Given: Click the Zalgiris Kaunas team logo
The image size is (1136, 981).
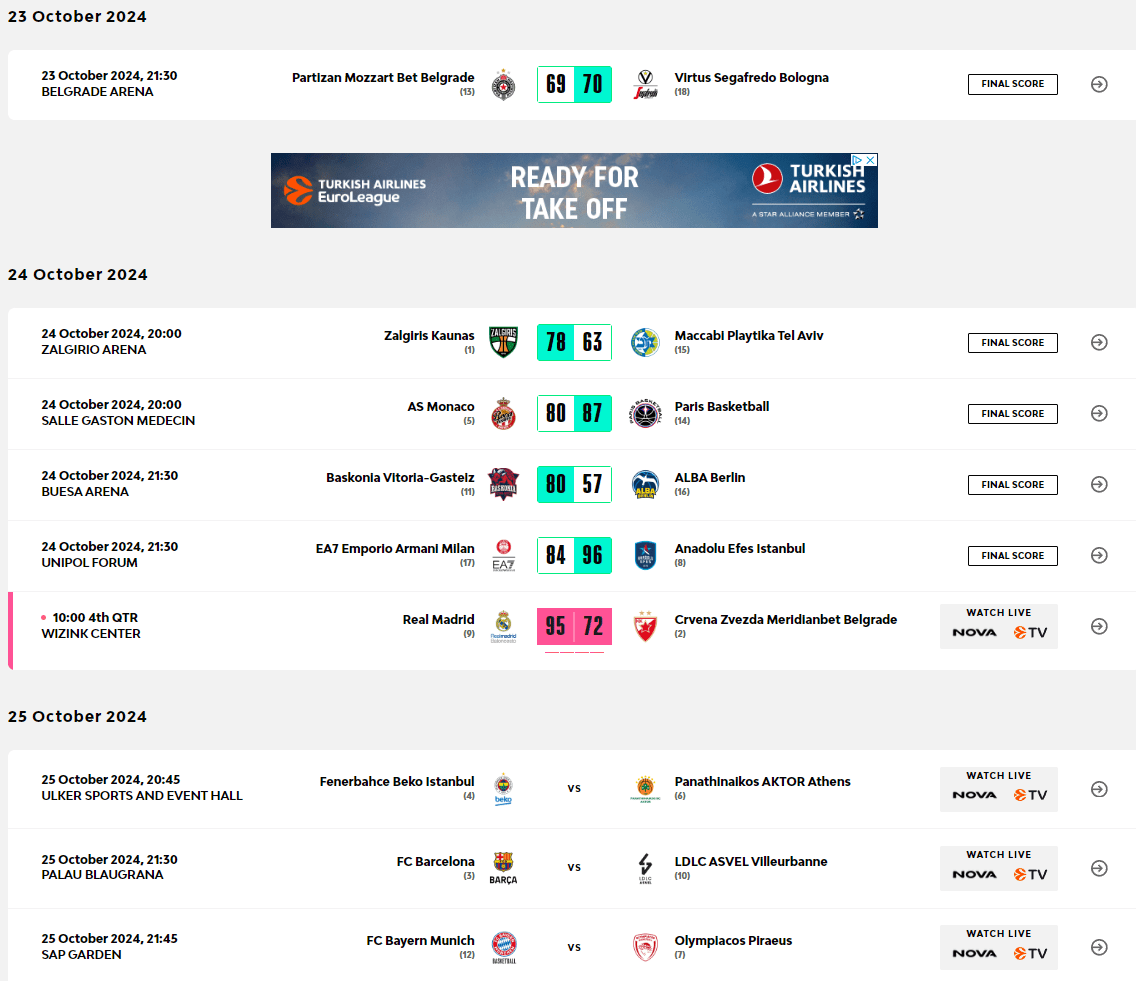Looking at the screenshot, I should (503, 342).
